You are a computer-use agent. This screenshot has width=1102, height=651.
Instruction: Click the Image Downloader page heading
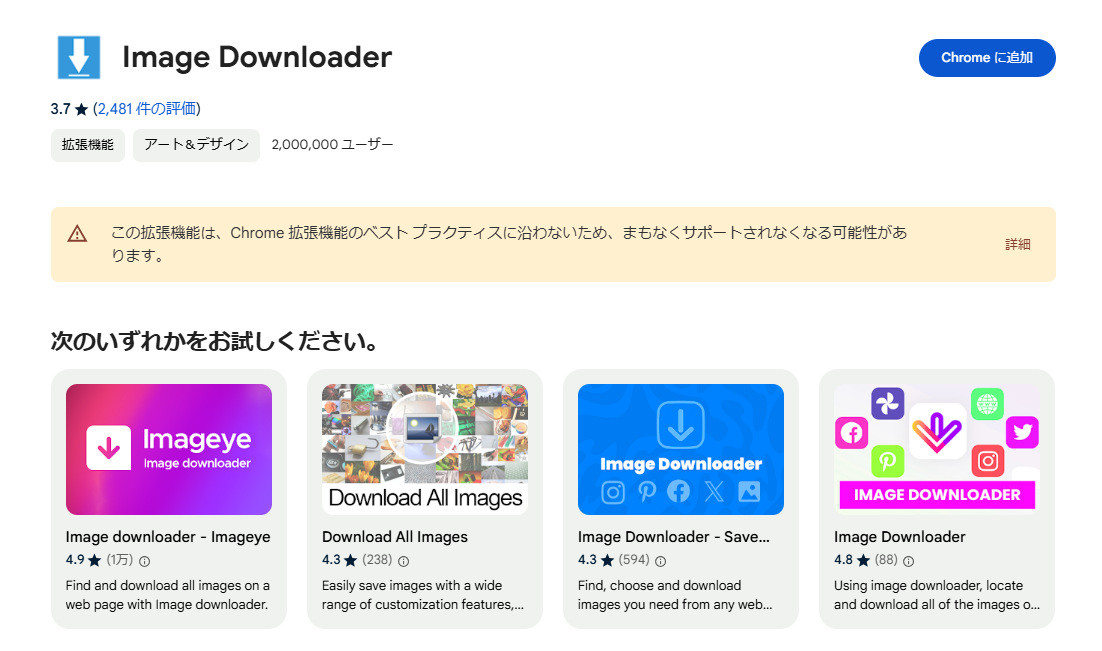pyautogui.click(x=257, y=58)
